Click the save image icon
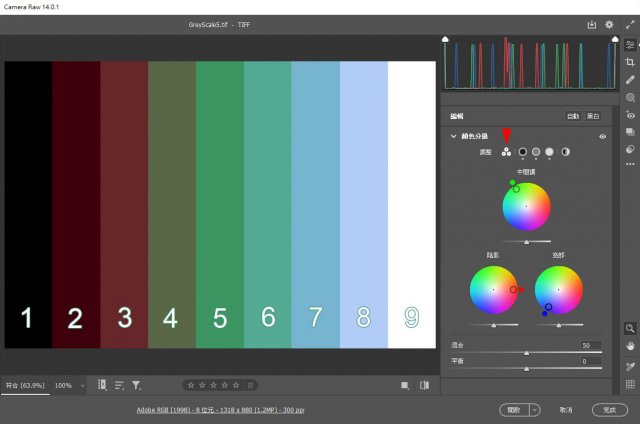 591,24
